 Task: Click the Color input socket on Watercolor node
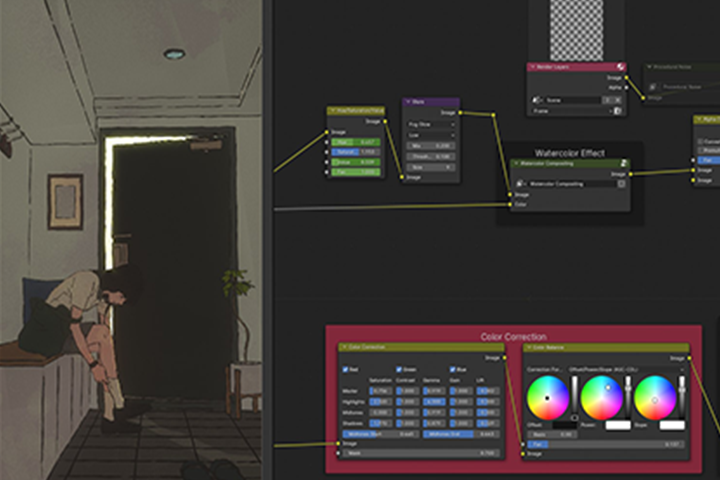510,204
